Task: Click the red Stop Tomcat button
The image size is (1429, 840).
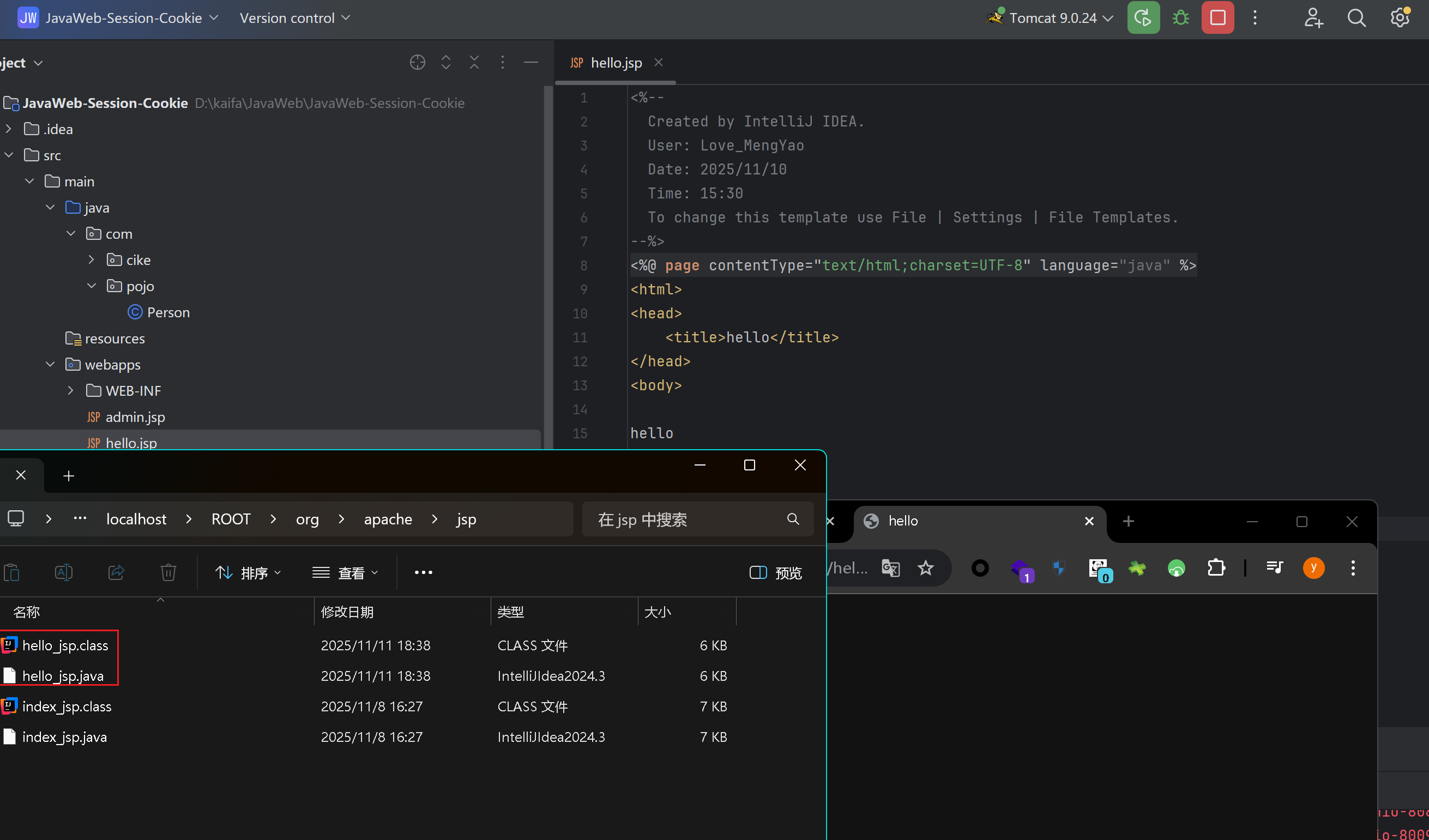Action: click(1217, 18)
